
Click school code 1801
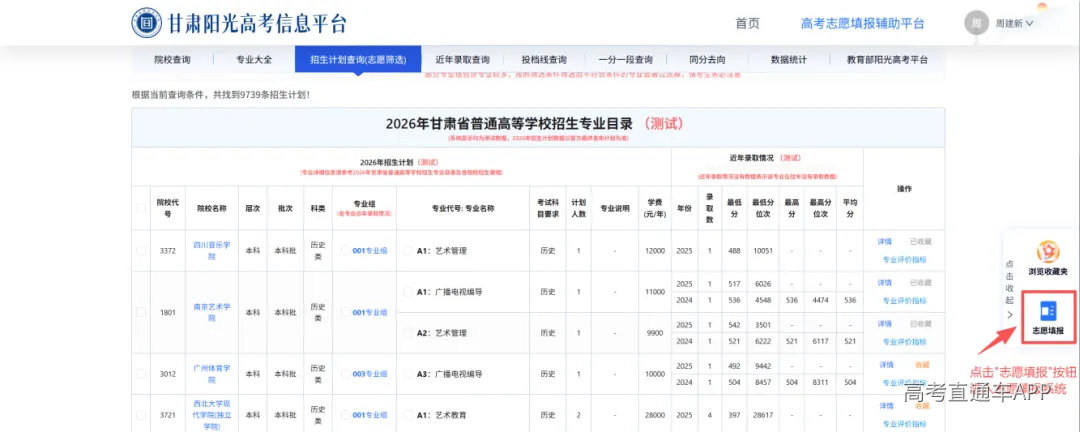coord(168,312)
